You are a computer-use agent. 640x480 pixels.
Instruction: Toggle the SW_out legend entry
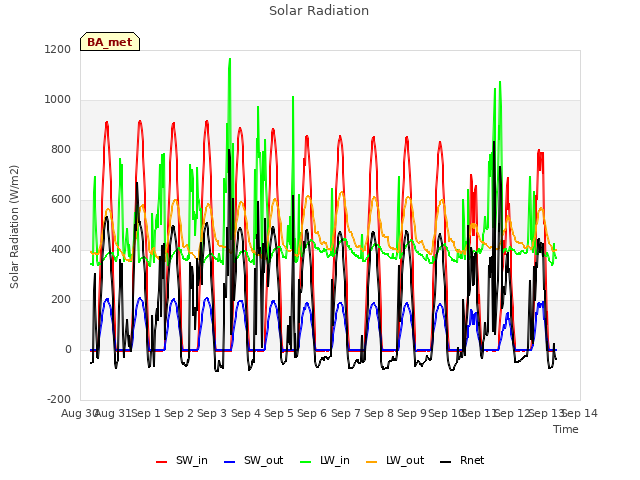253,460
